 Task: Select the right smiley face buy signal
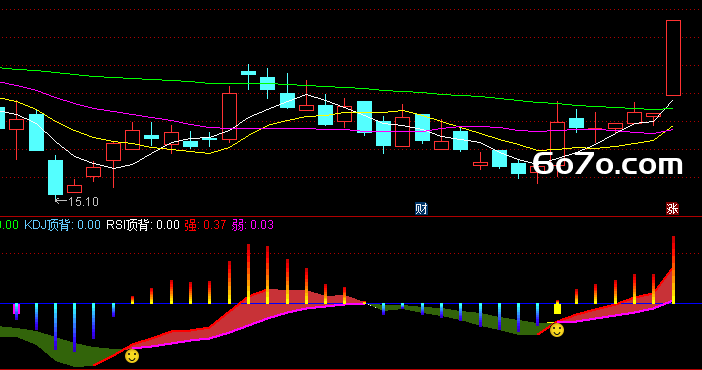point(557,330)
